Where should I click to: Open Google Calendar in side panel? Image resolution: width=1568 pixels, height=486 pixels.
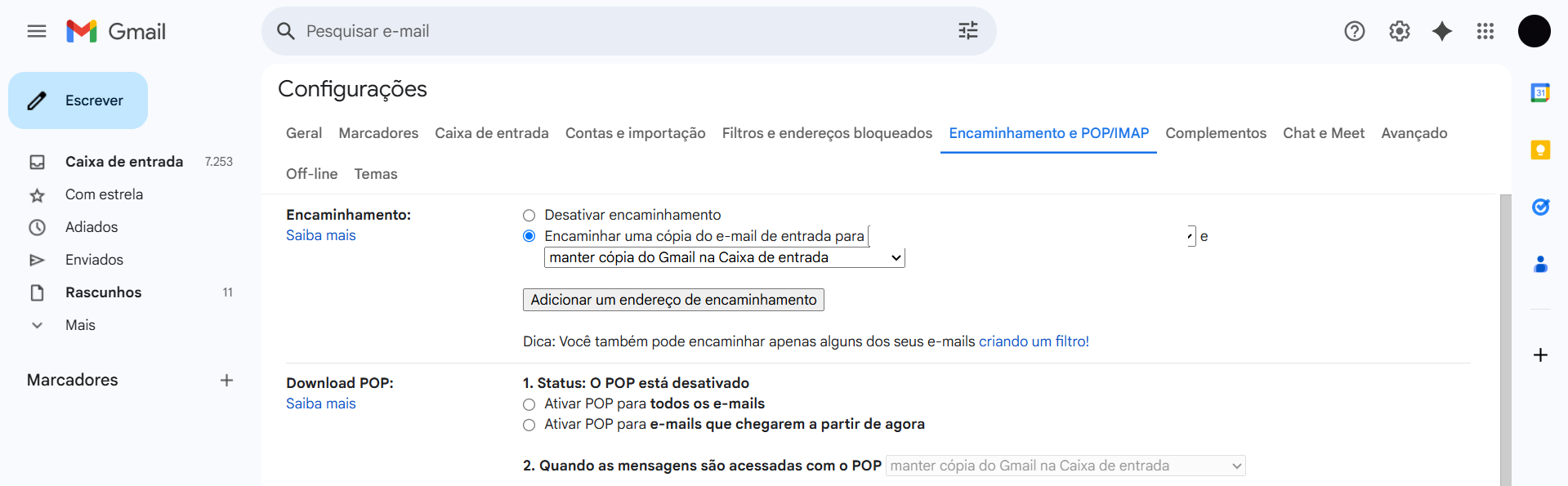tap(1540, 93)
